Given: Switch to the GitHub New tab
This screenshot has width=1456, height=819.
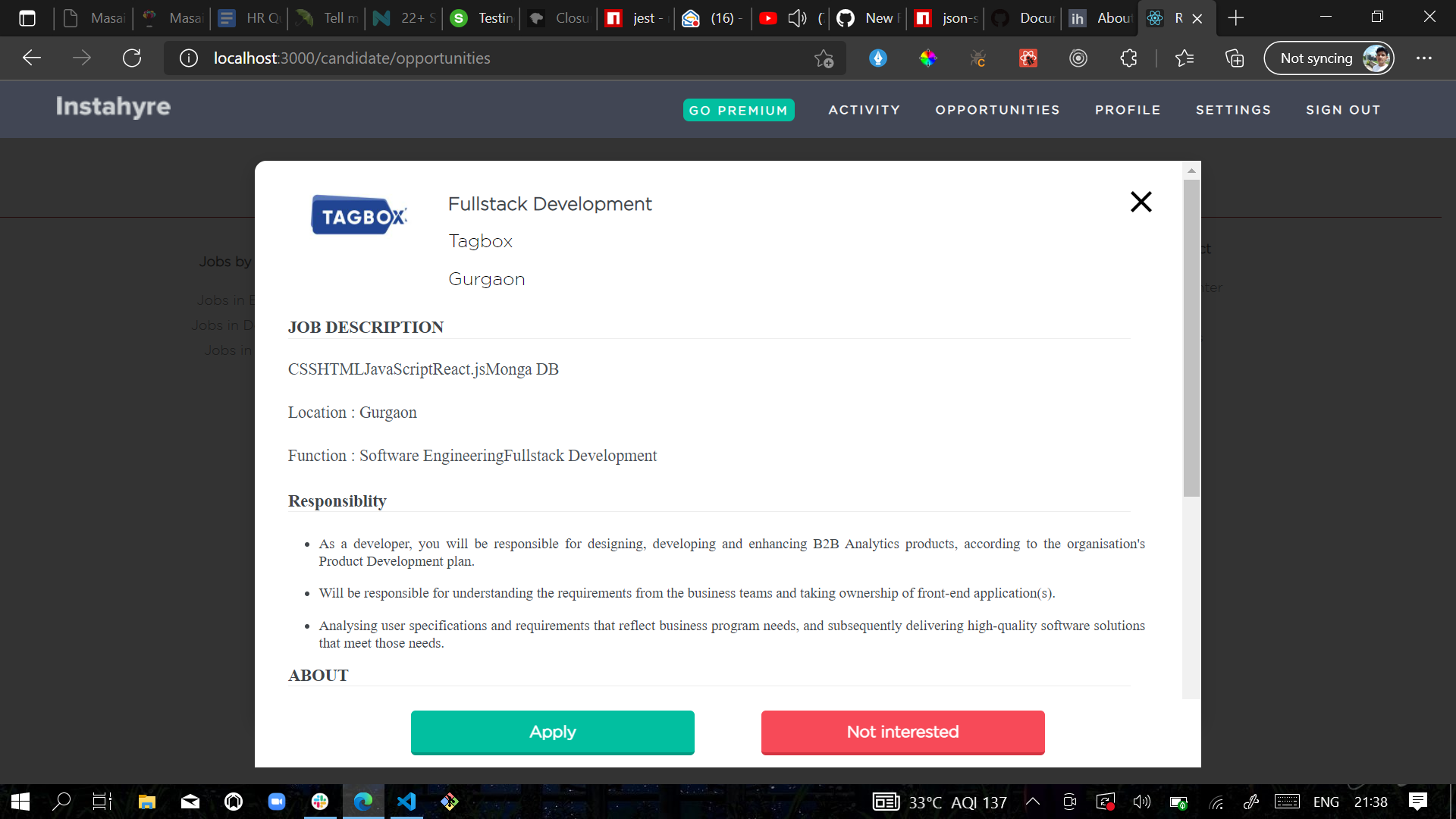Looking at the screenshot, I should point(867,17).
